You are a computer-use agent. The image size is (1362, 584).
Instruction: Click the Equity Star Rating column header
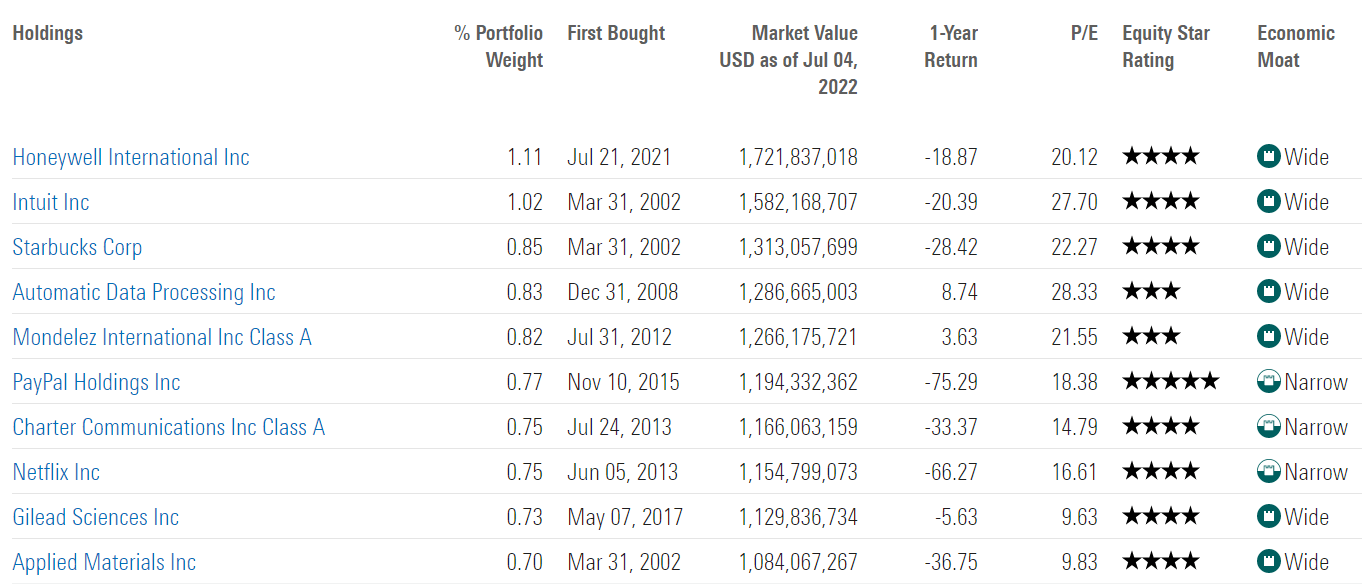click(1166, 47)
